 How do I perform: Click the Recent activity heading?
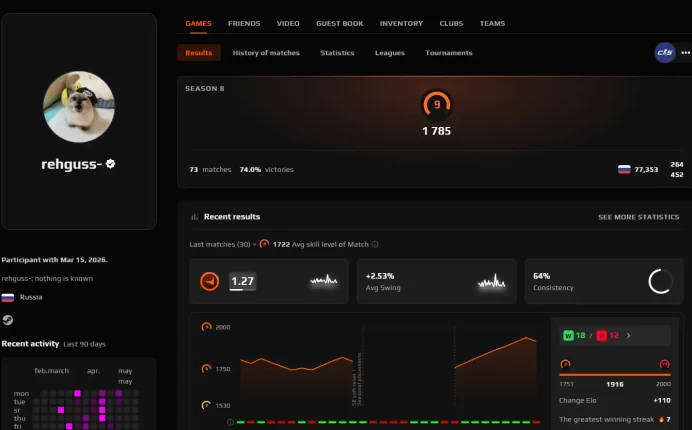click(x=30, y=343)
